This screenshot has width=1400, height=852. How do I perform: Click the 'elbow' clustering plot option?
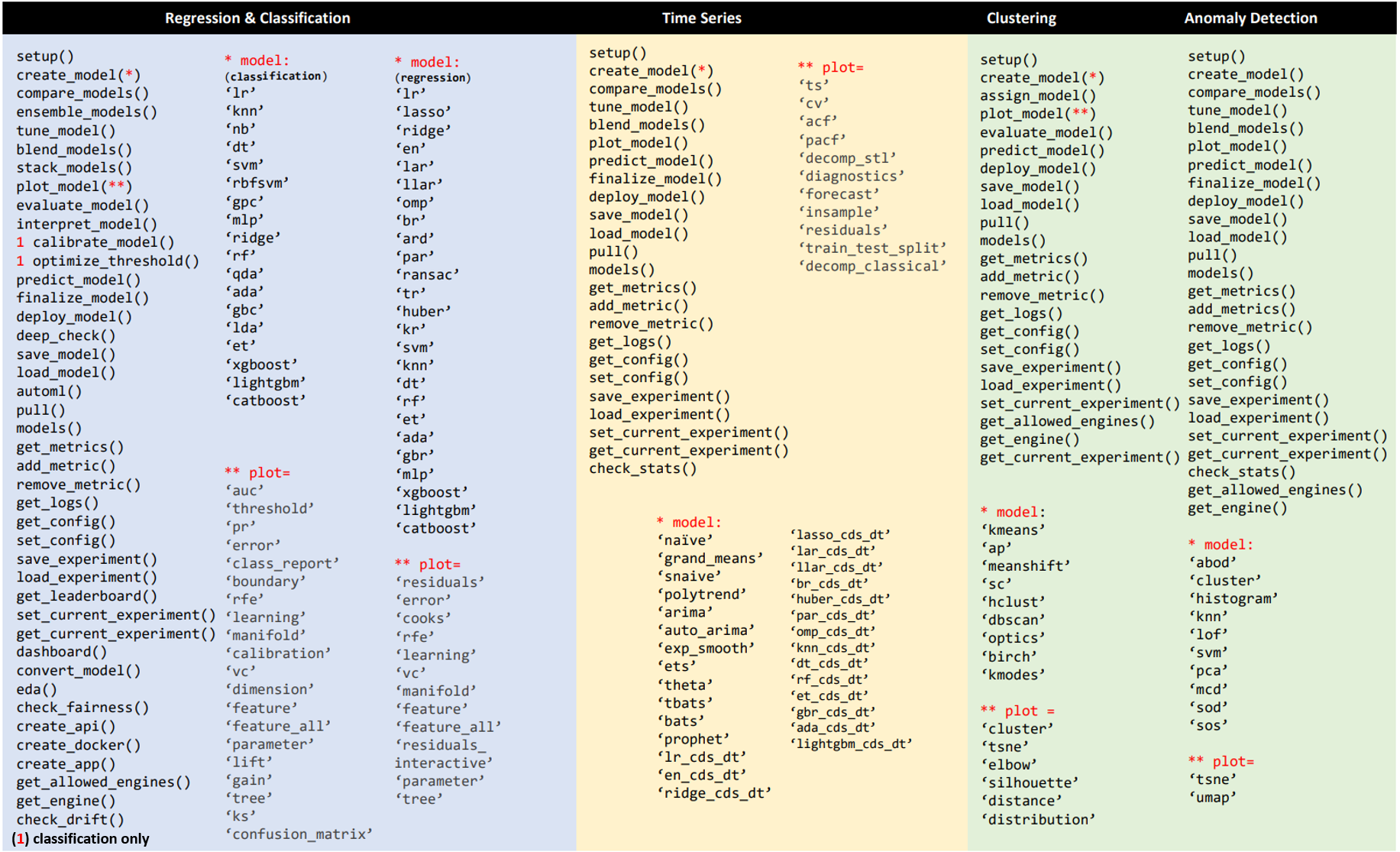pyautogui.click(x=1009, y=765)
